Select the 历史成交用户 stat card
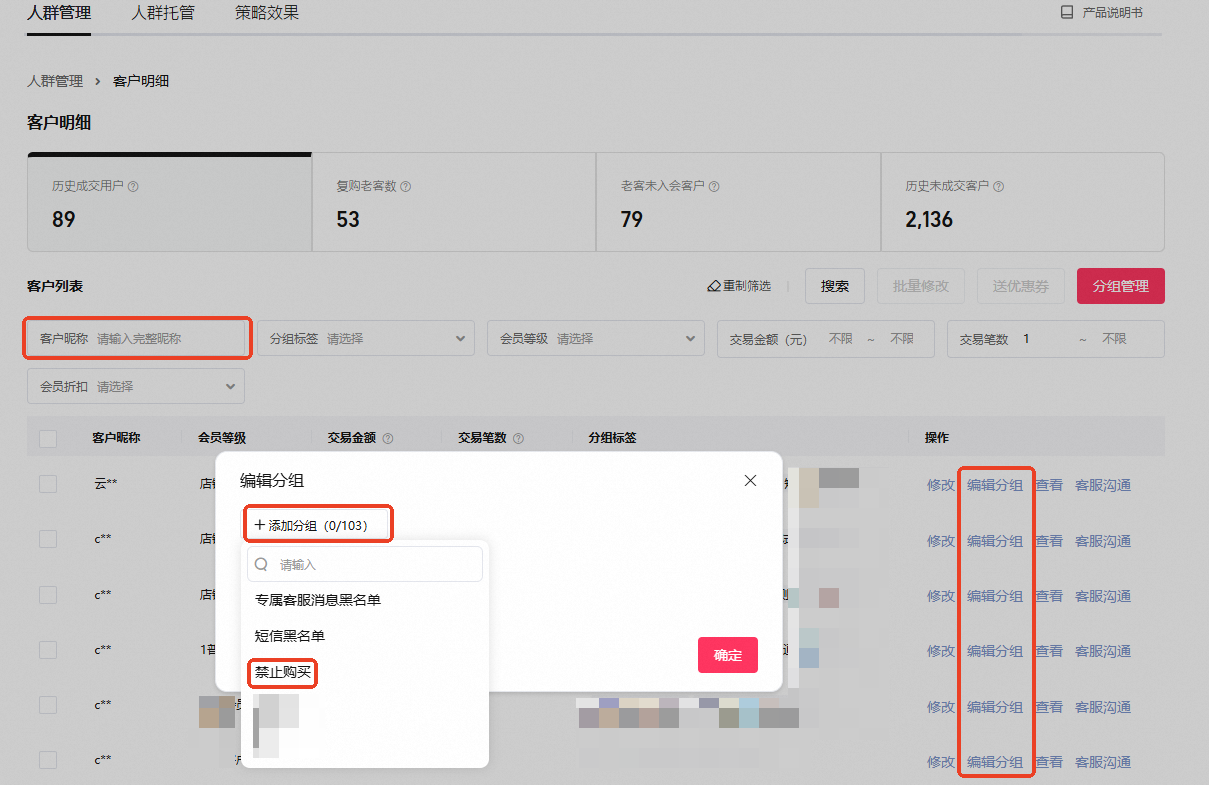Screen dimensions: 1209x785 (170, 202)
